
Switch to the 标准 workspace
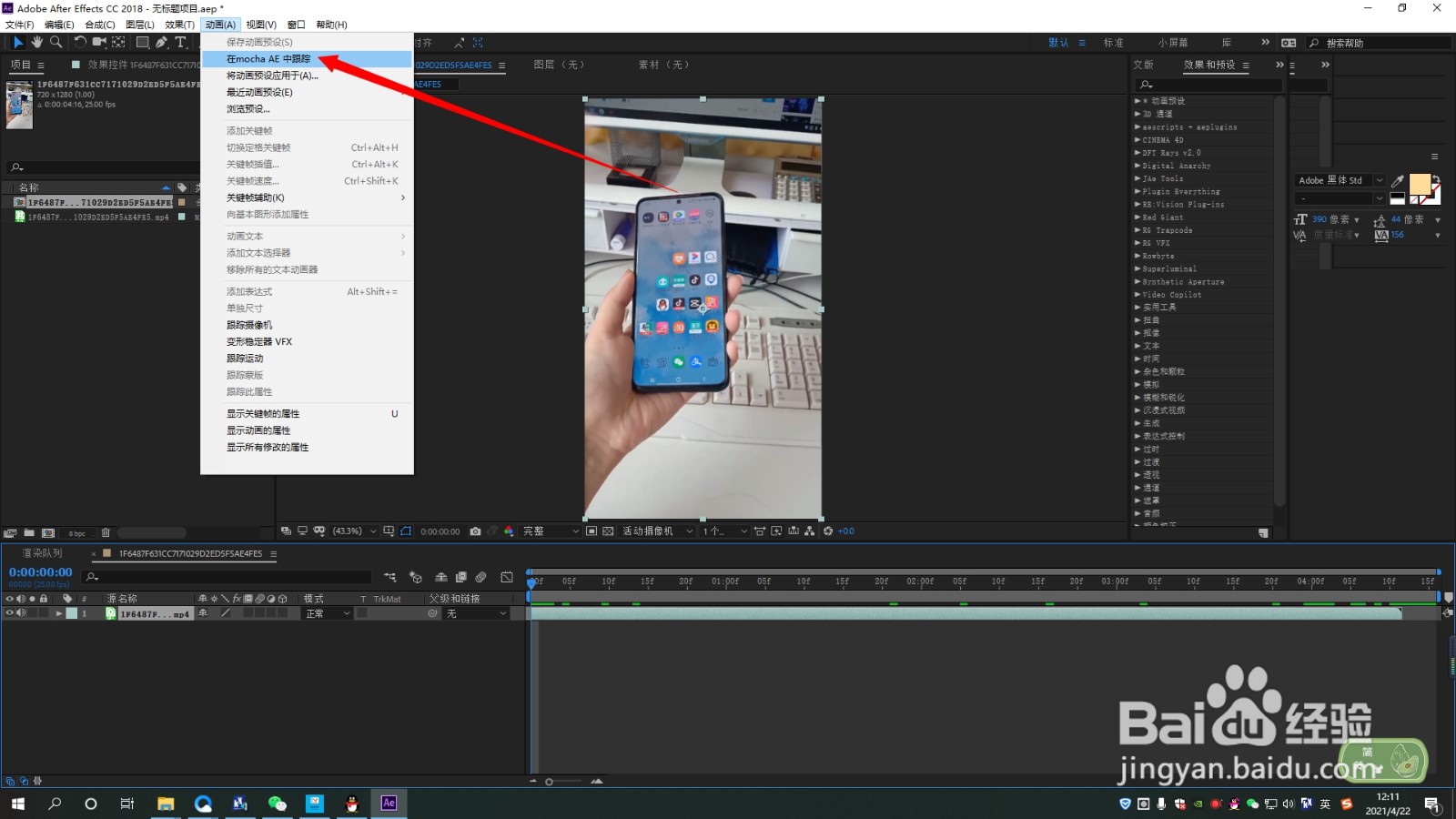point(1113,43)
